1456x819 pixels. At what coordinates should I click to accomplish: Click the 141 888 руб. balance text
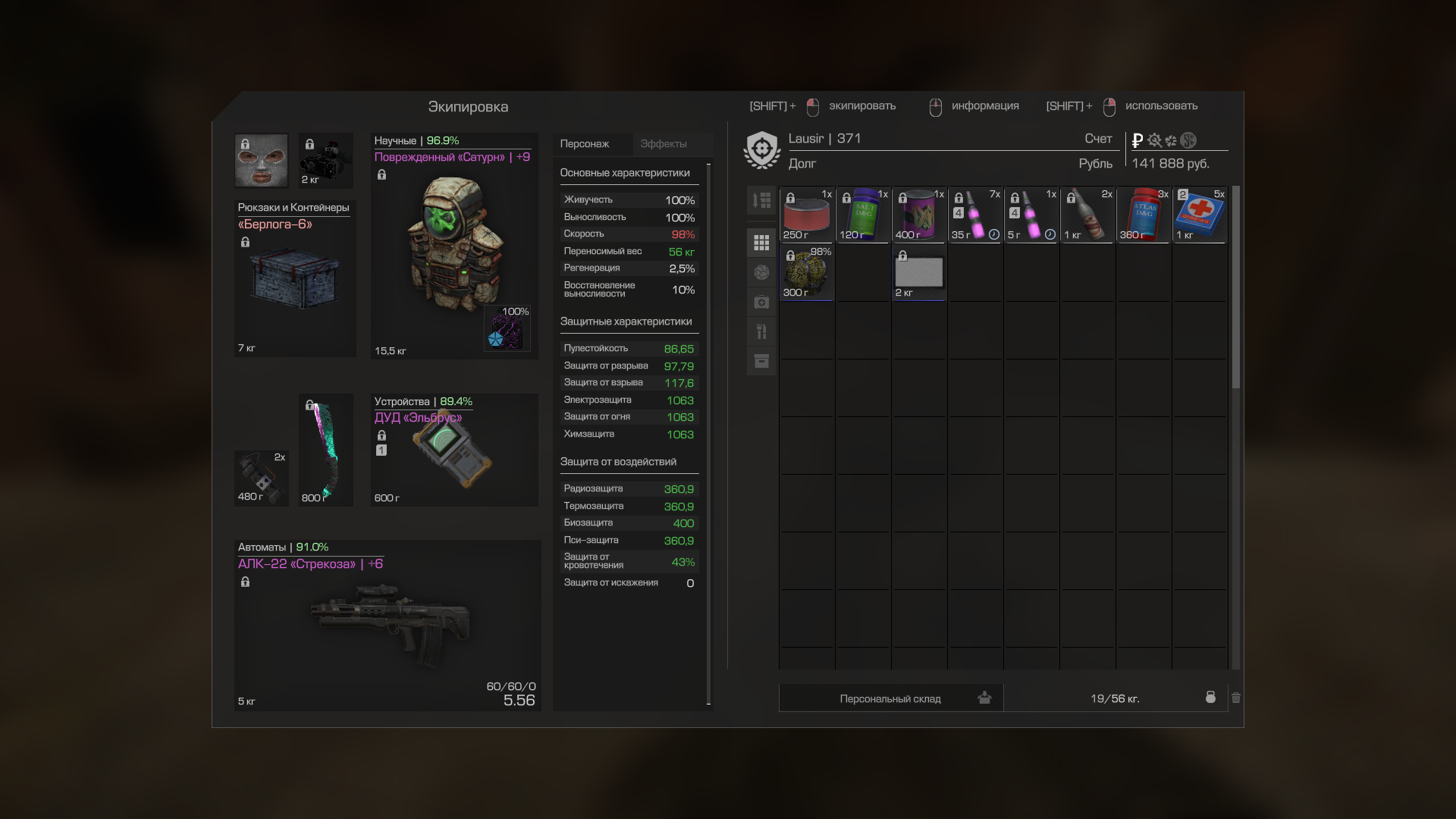pos(1170,164)
